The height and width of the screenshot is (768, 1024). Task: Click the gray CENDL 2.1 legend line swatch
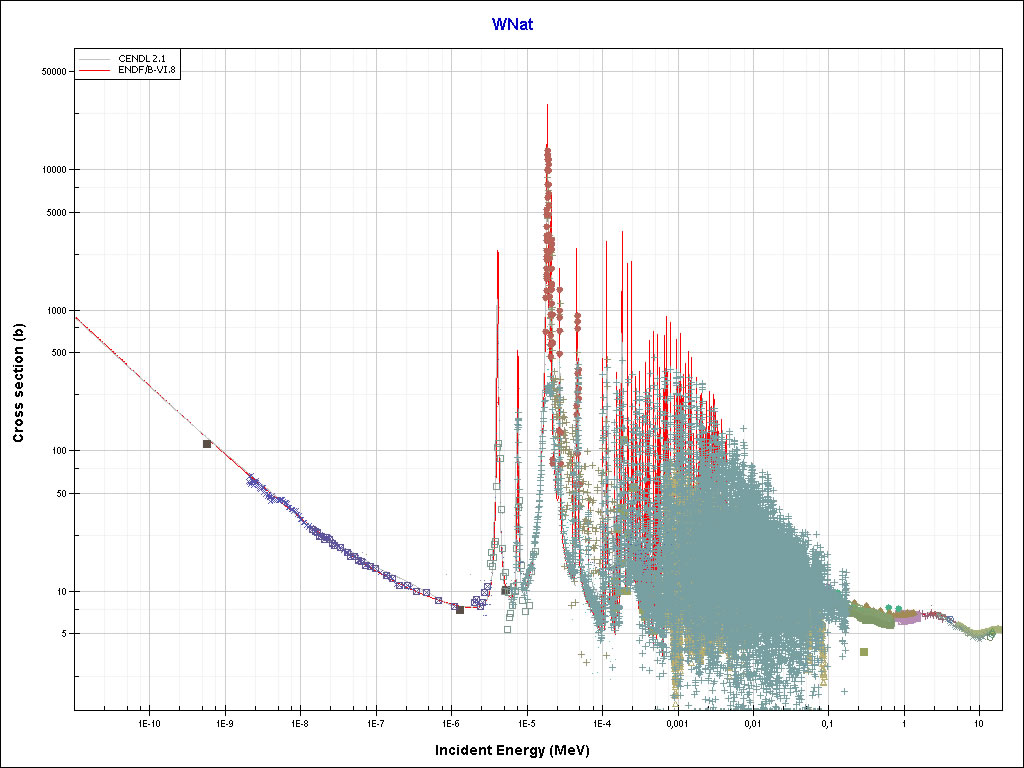coord(96,60)
